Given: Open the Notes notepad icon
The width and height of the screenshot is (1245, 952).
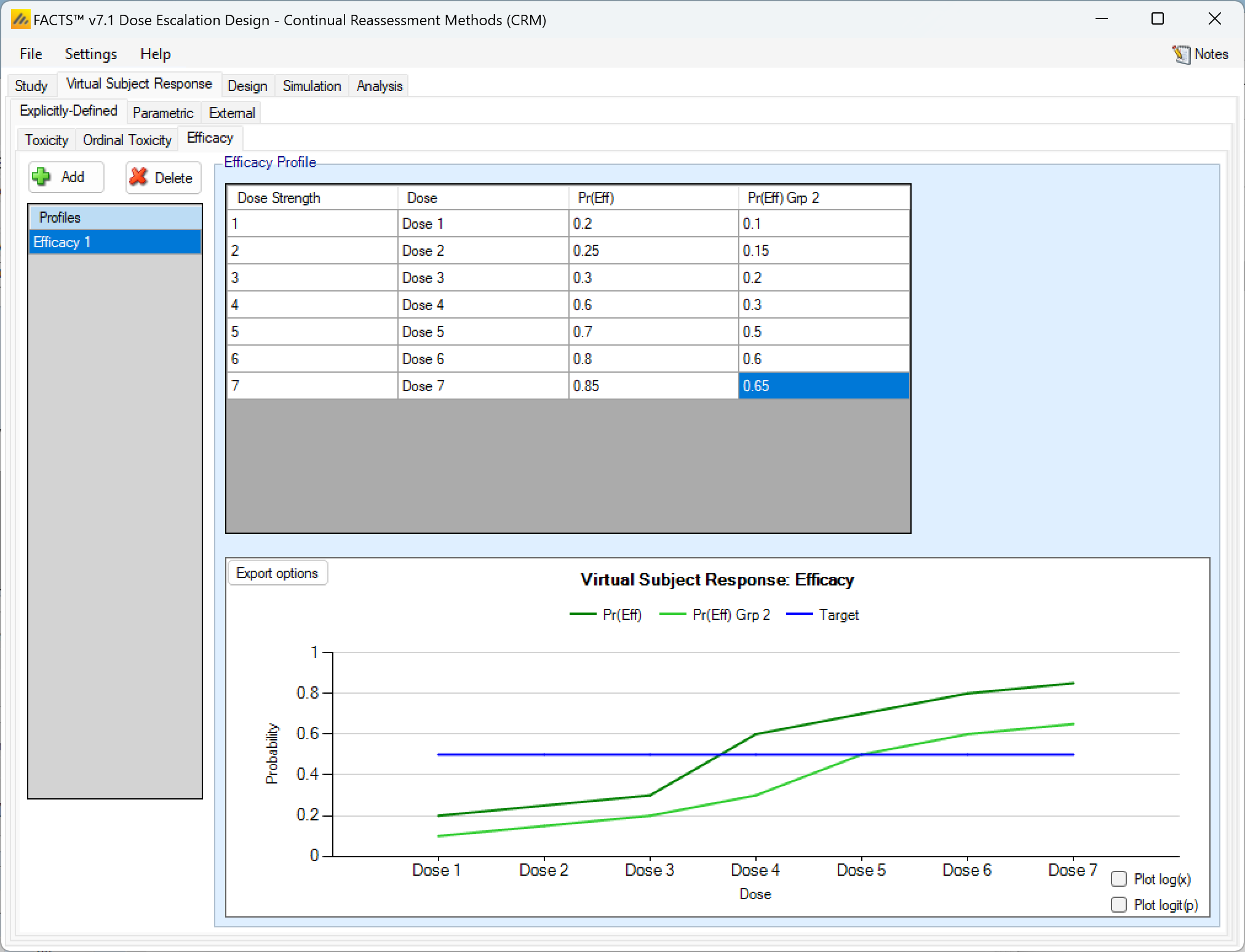Looking at the screenshot, I should pos(1181,54).
